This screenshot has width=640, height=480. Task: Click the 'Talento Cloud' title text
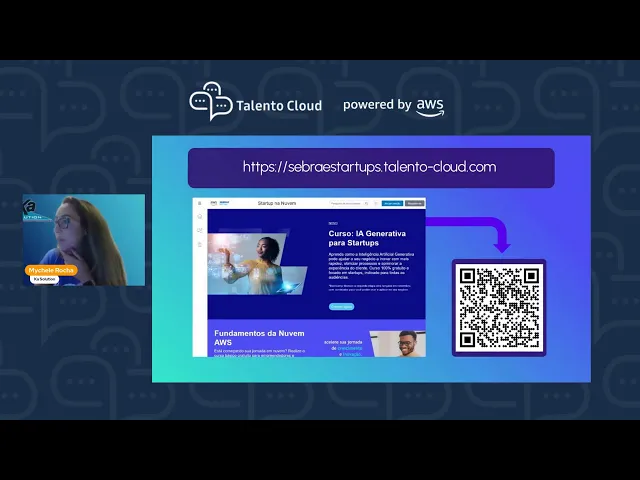(279, 106)
